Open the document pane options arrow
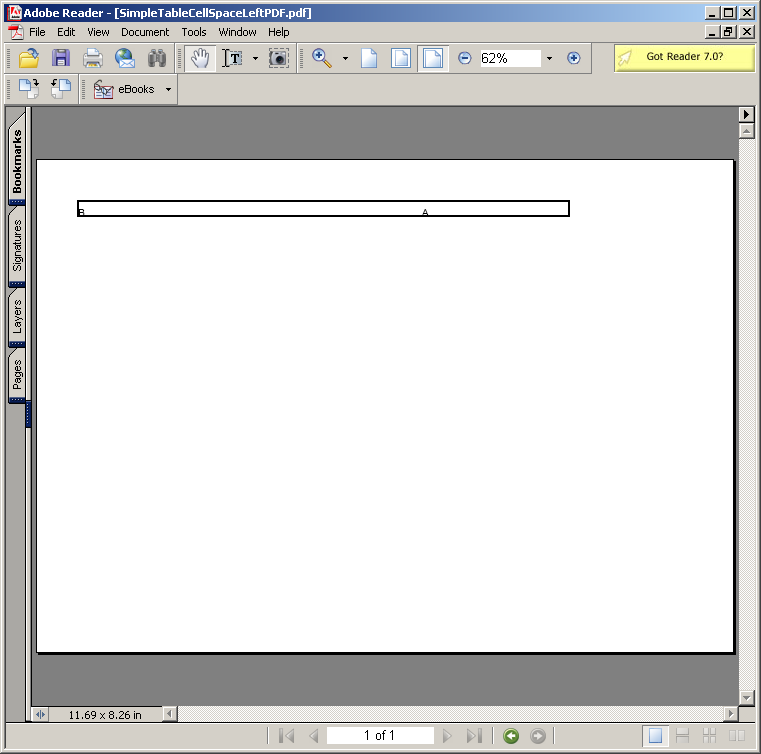The width and height of the screenshot is (761, 754). [746, 115]
